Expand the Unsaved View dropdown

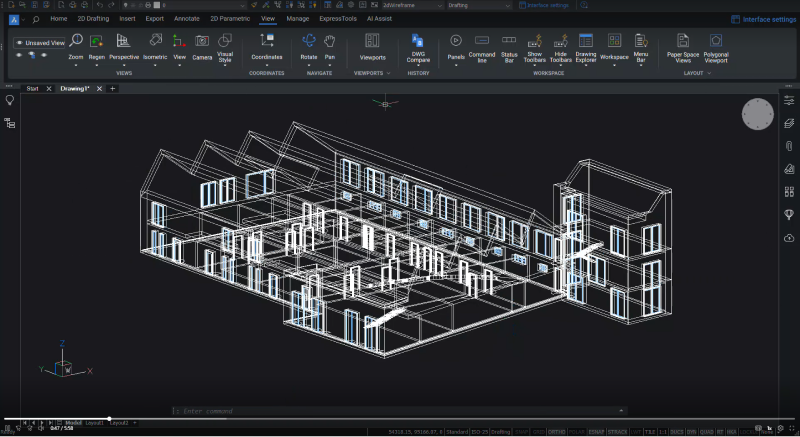(40, 43)
